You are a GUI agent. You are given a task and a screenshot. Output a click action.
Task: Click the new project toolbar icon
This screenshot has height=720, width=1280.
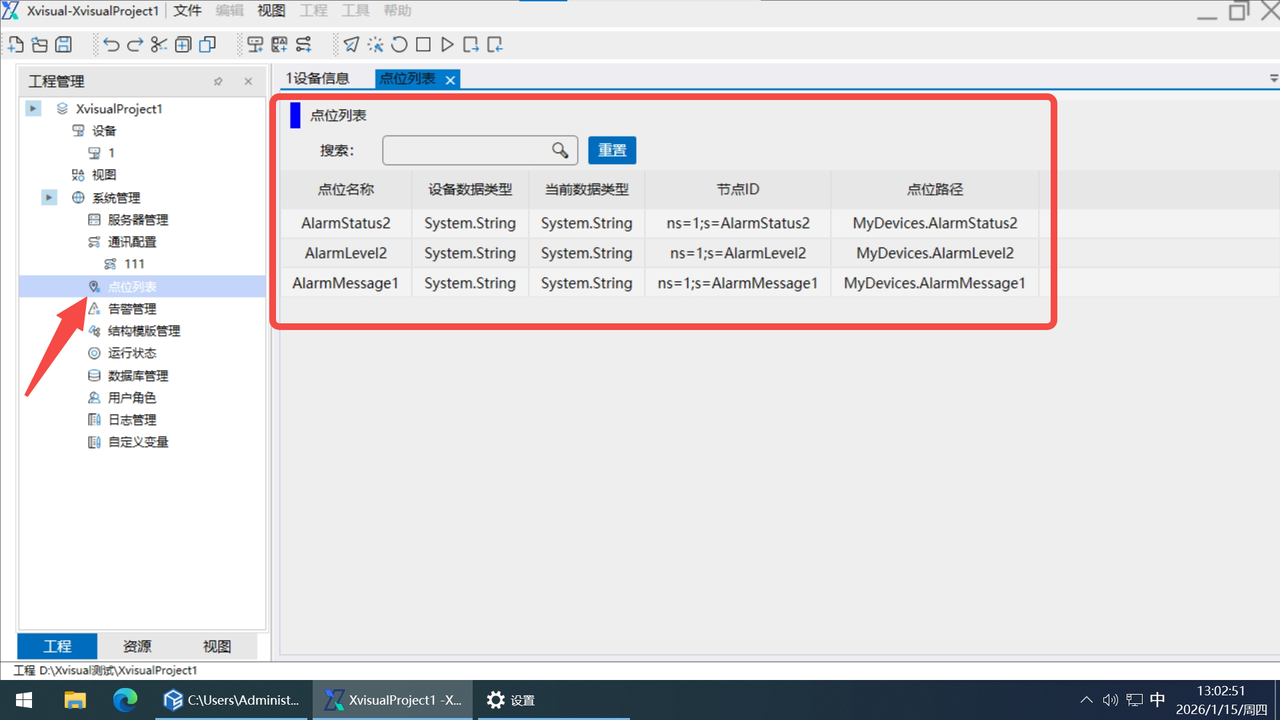16,44
